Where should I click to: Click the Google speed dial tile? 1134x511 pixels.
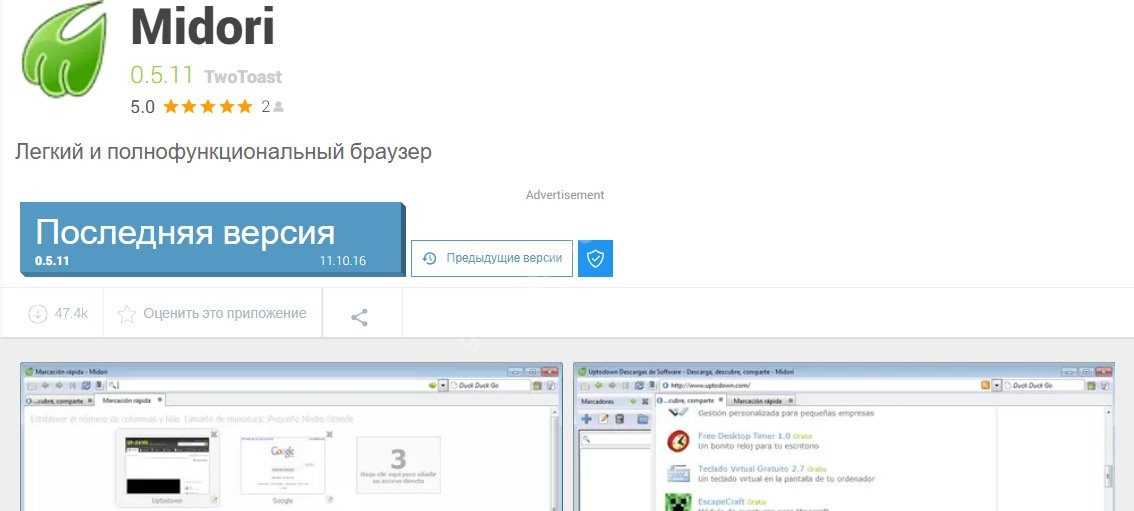click(x=283, y=464)
